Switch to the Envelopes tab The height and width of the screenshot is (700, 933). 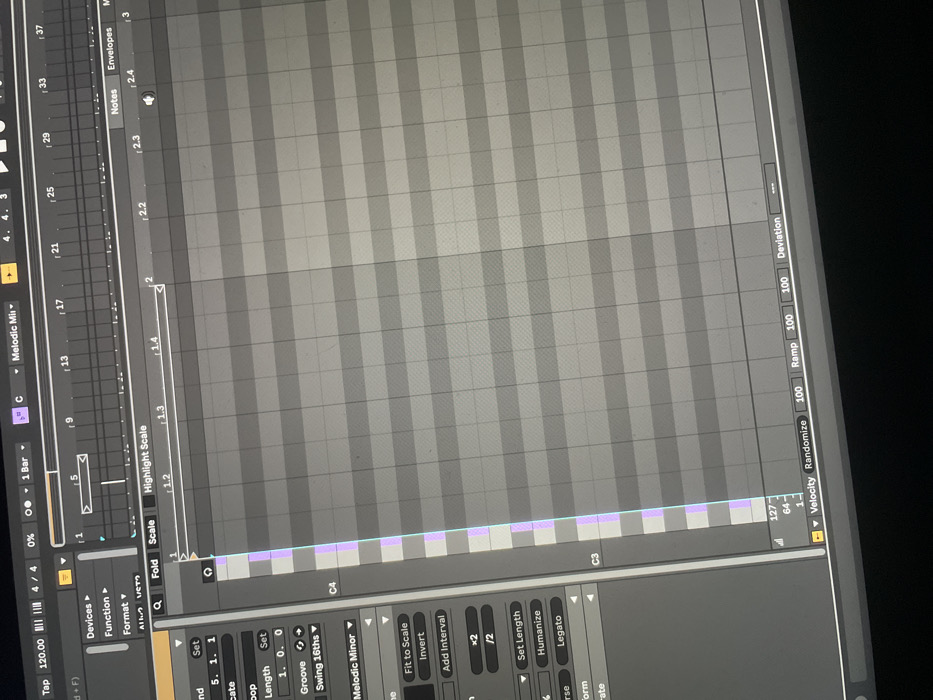pyautogui.click(x=111, y=49)
